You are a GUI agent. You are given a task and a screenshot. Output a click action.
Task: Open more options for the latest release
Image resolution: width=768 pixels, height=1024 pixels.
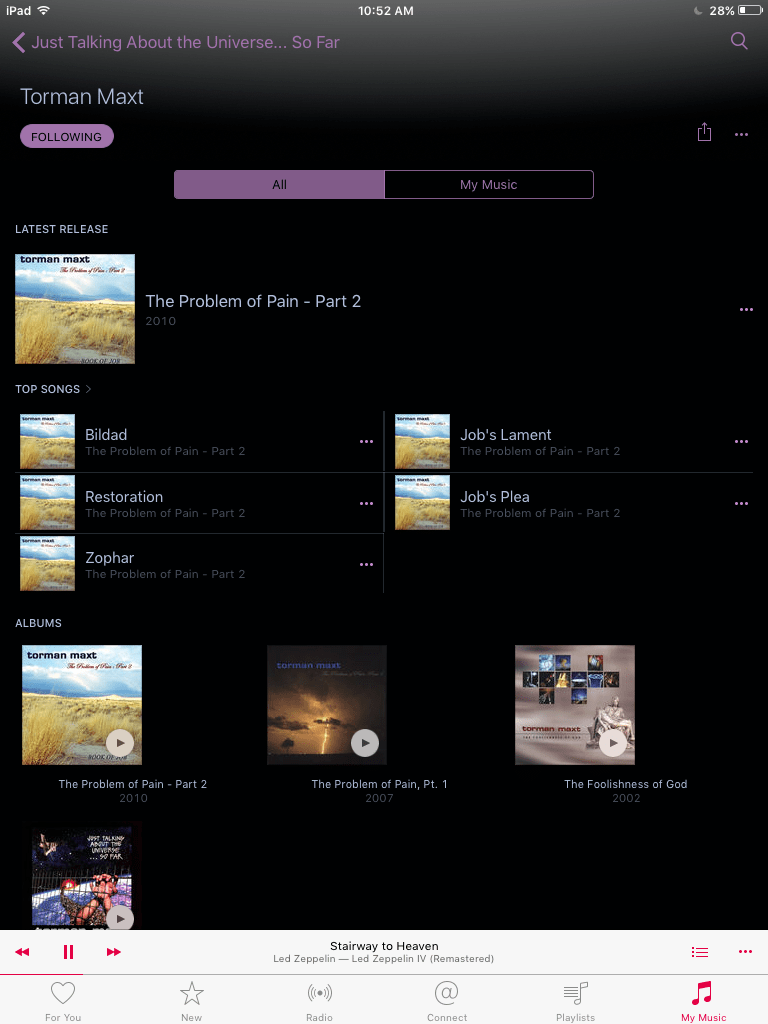pos(746,310)
